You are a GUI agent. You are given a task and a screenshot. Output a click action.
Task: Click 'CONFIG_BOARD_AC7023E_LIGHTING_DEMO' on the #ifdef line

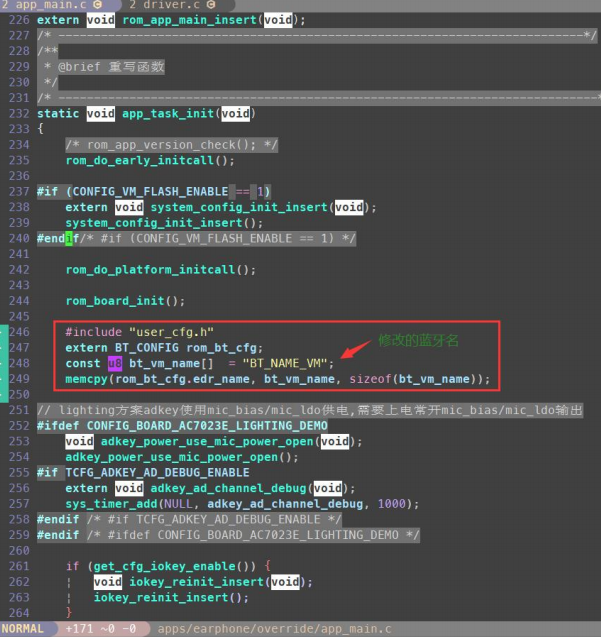coord(207,426)
